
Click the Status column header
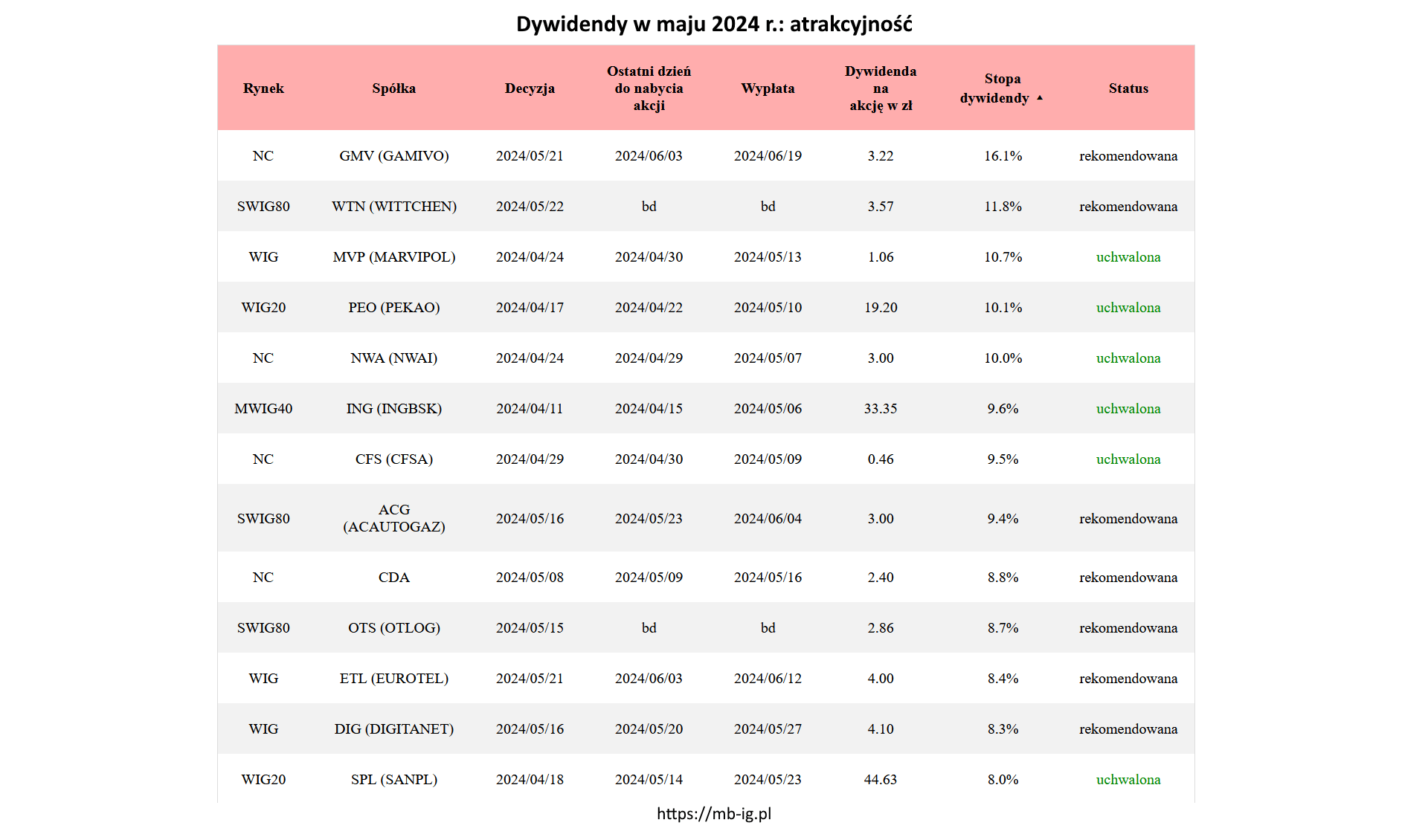click(x=1128, y=88)
